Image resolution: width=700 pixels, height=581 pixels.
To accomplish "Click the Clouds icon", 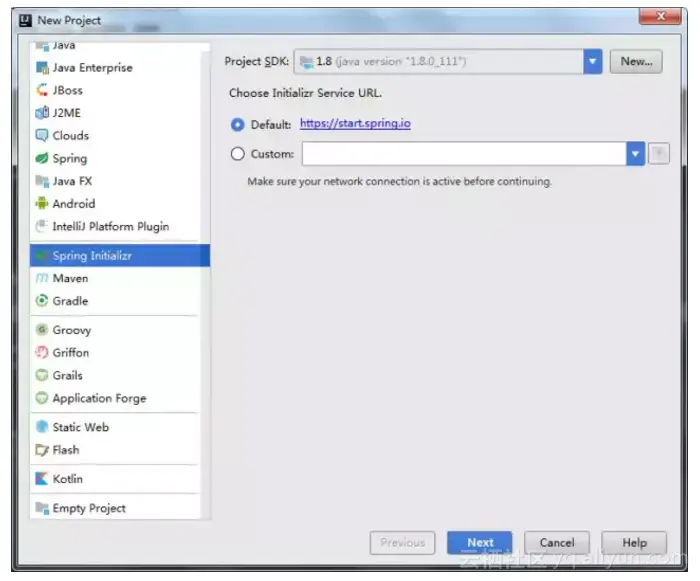I will tap(42, 135).
